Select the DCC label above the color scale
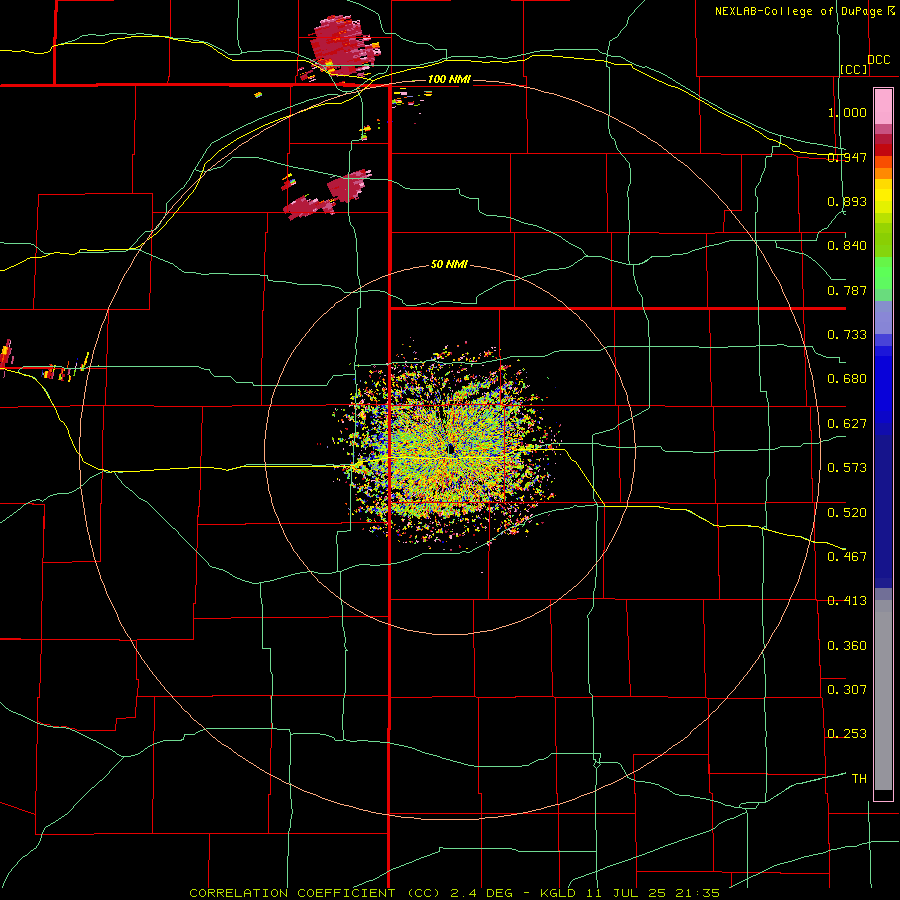Image resolution: width=900 pixels, height=900 pixels. [878, 60]
